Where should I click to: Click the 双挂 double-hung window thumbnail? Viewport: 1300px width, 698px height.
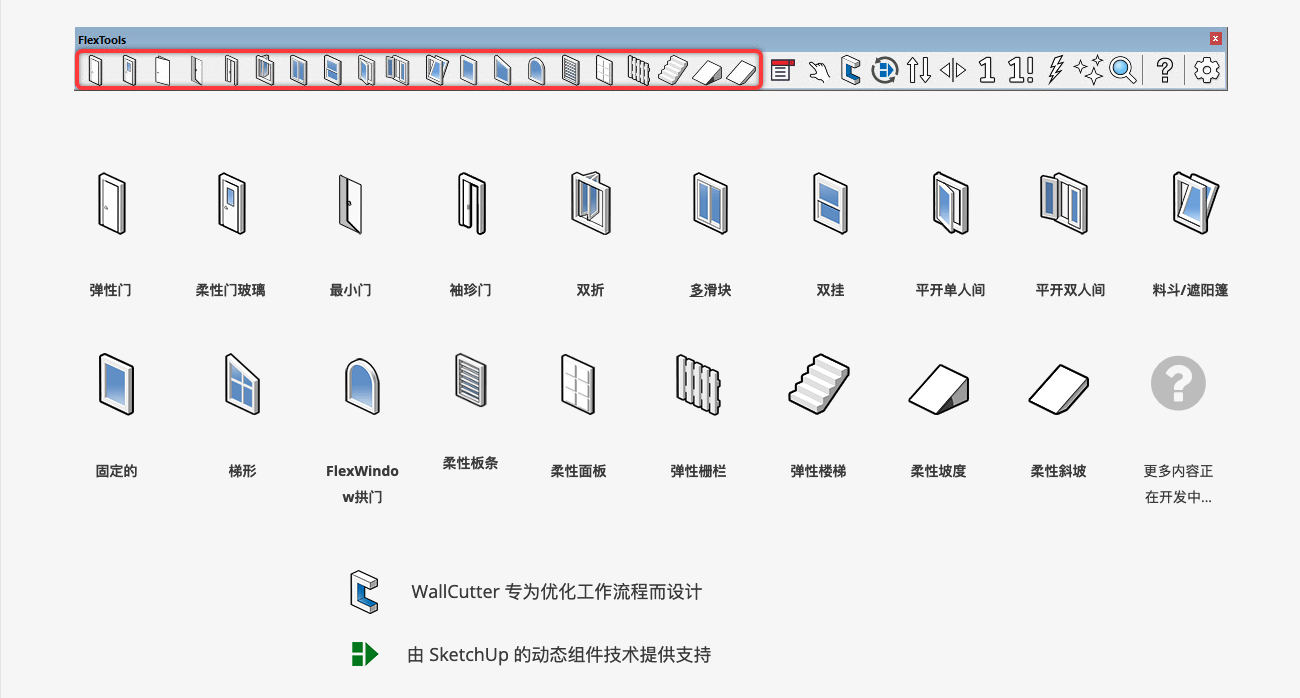(829, 204)
